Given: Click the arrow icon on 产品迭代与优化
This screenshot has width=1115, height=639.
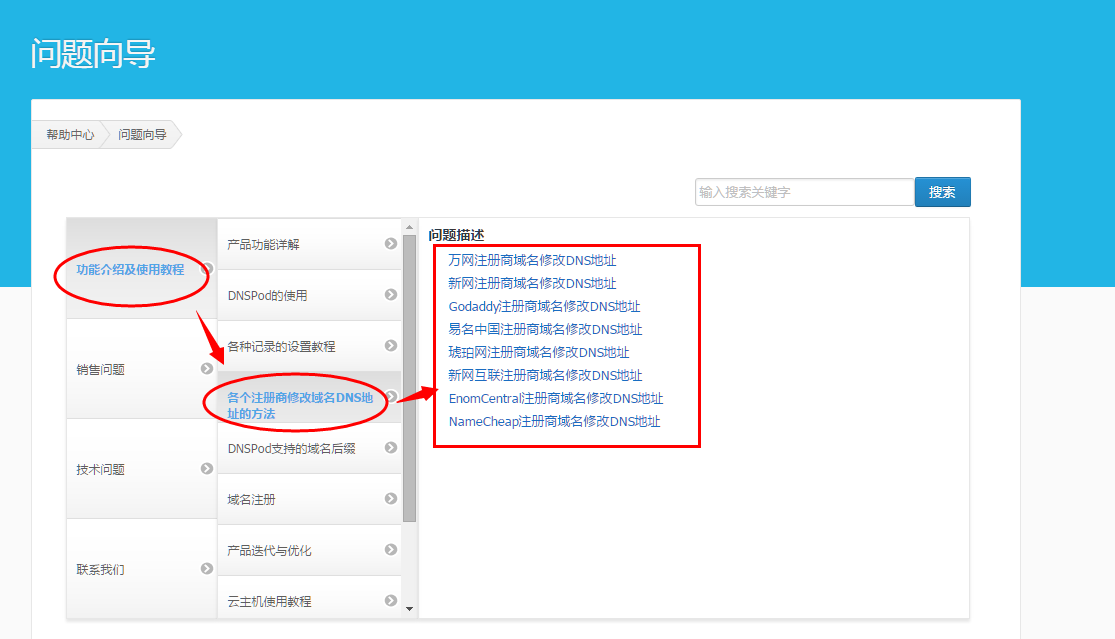Looking at the screenshot, I should click(392, 550).
